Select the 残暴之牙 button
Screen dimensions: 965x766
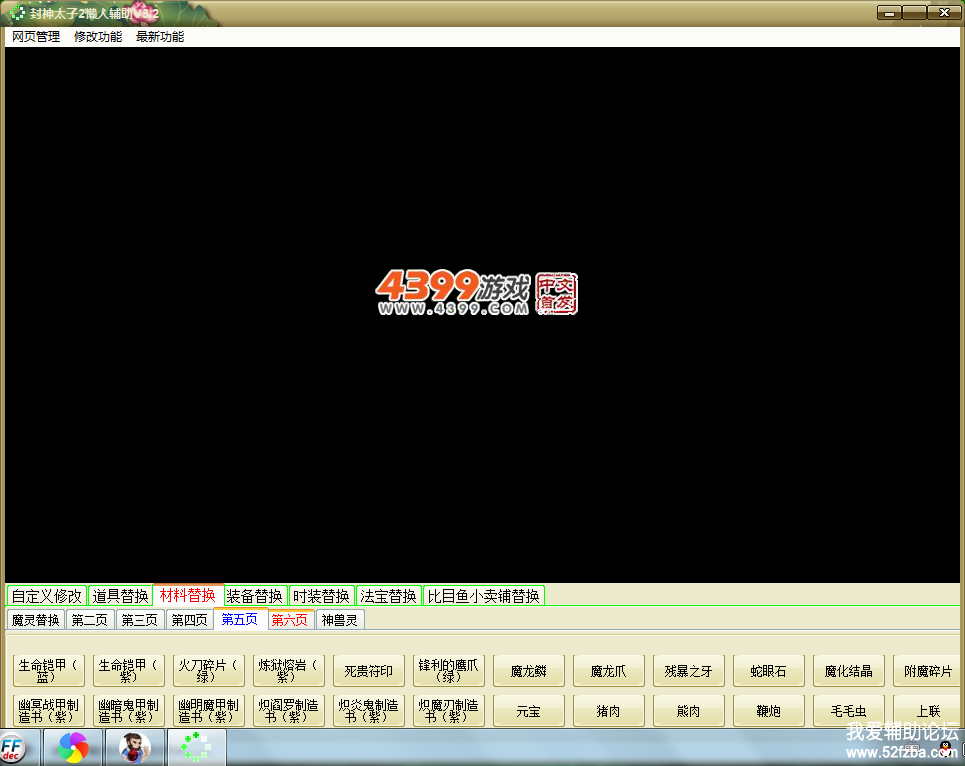[689, 671]
